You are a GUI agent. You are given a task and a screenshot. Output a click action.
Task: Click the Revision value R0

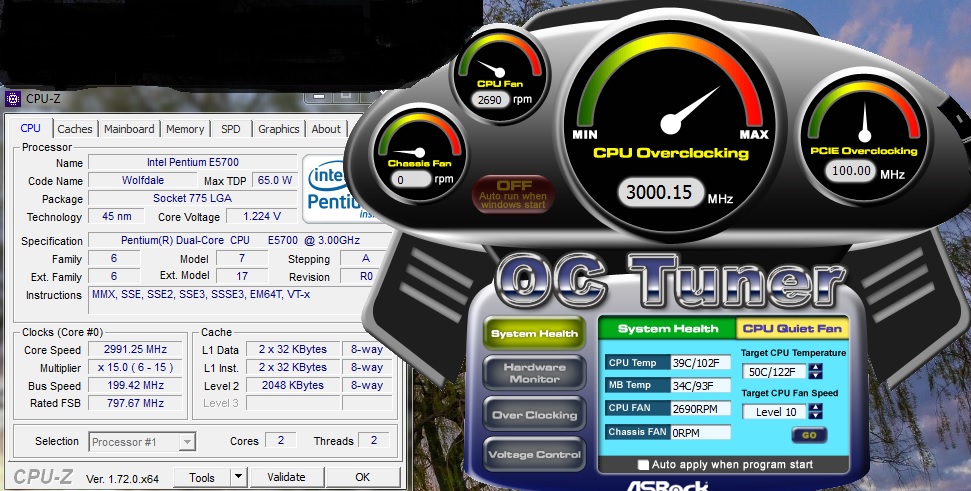pyautogui.click(x=366, y=276)
